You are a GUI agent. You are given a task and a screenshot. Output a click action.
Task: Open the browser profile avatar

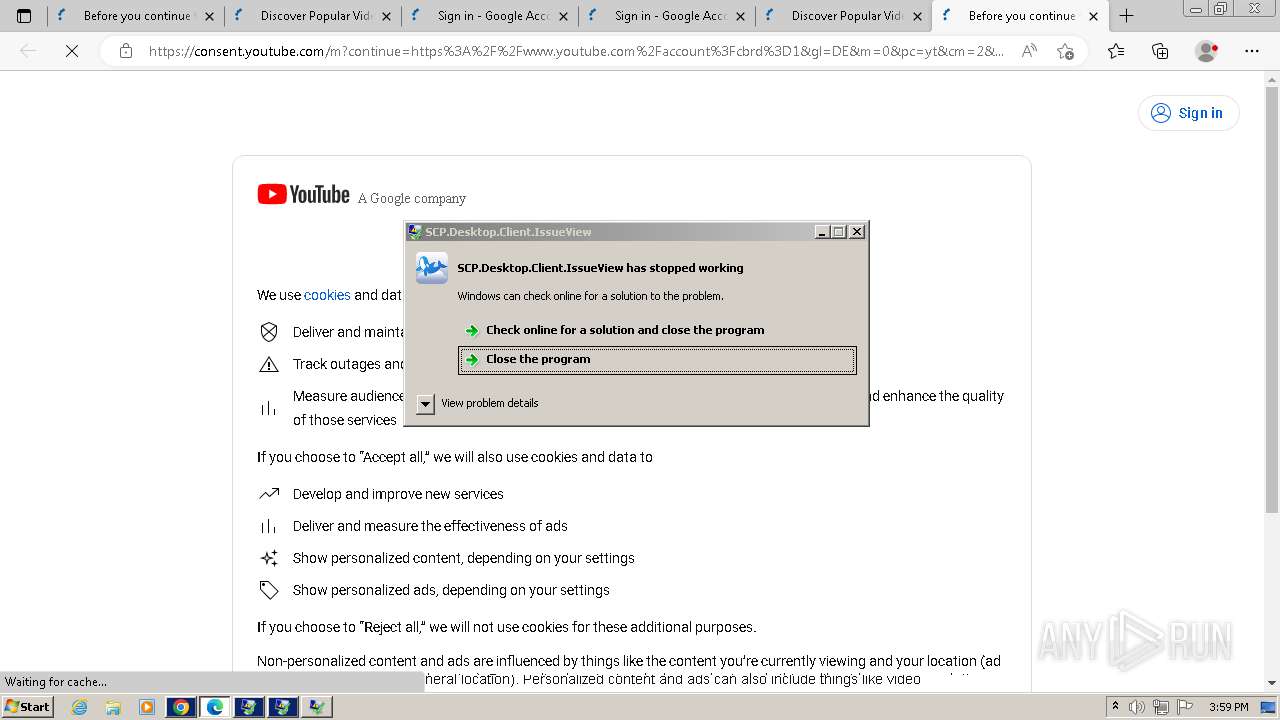(1207, 51)
